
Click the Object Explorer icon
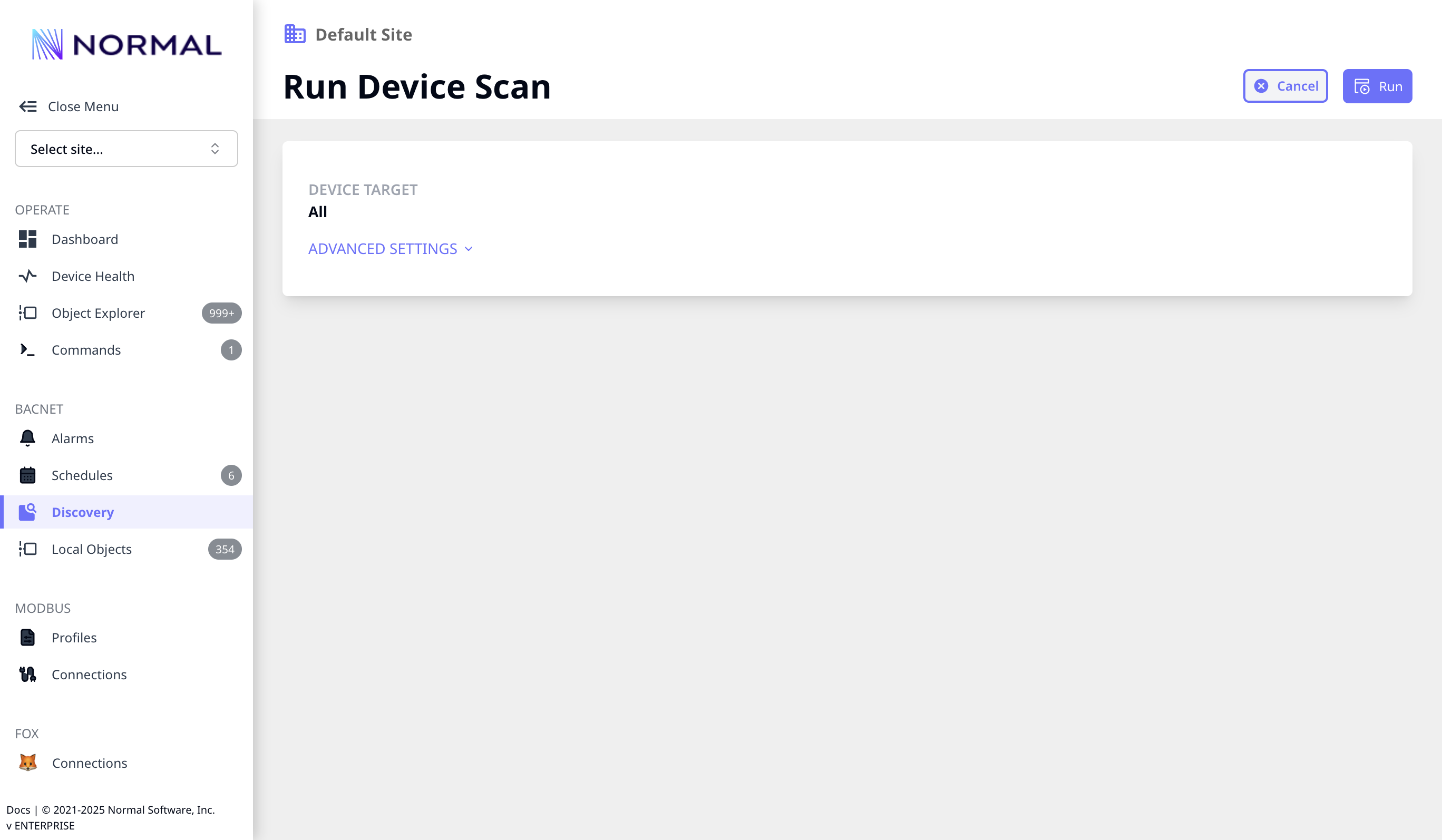click(x=27, y=313)
